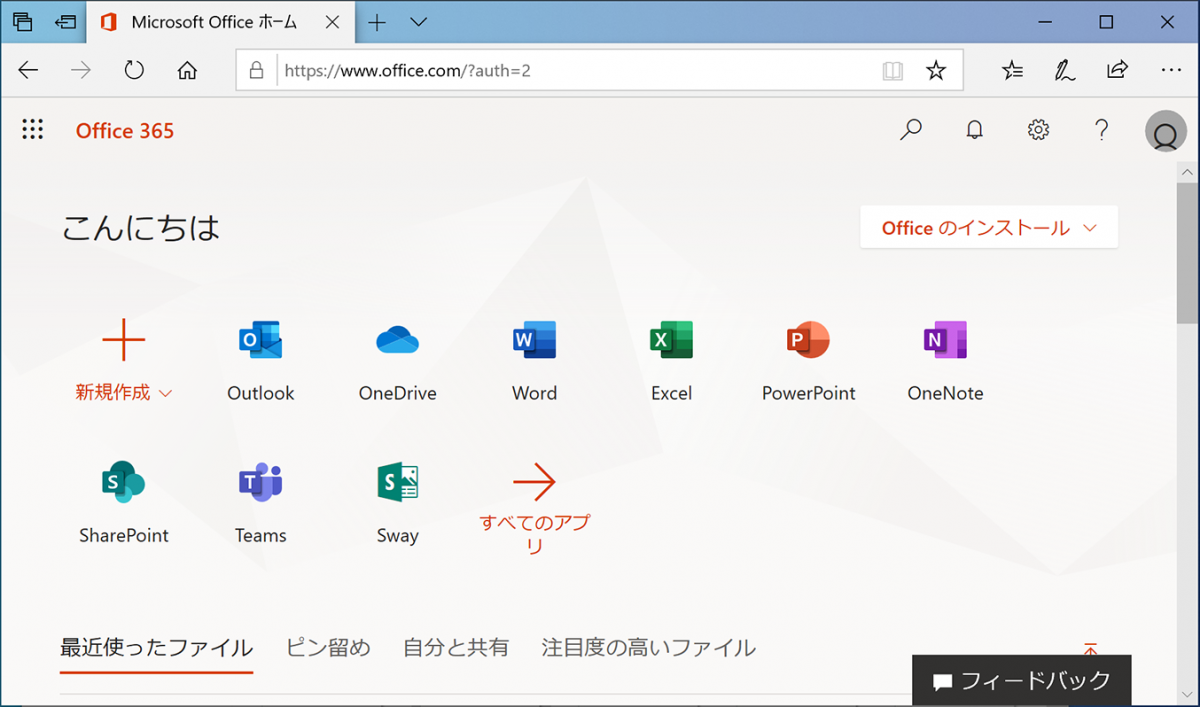Send feedback via the フィードバック button
The width and height of the screenshot is (1200, 707).
tap(1021, 680)
